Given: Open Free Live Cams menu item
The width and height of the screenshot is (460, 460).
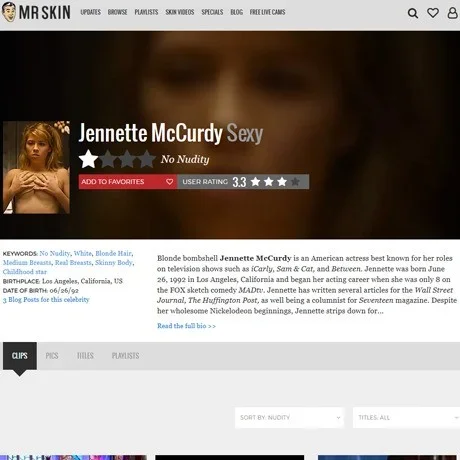Looking at the screenshot, I should coord(267,12).
